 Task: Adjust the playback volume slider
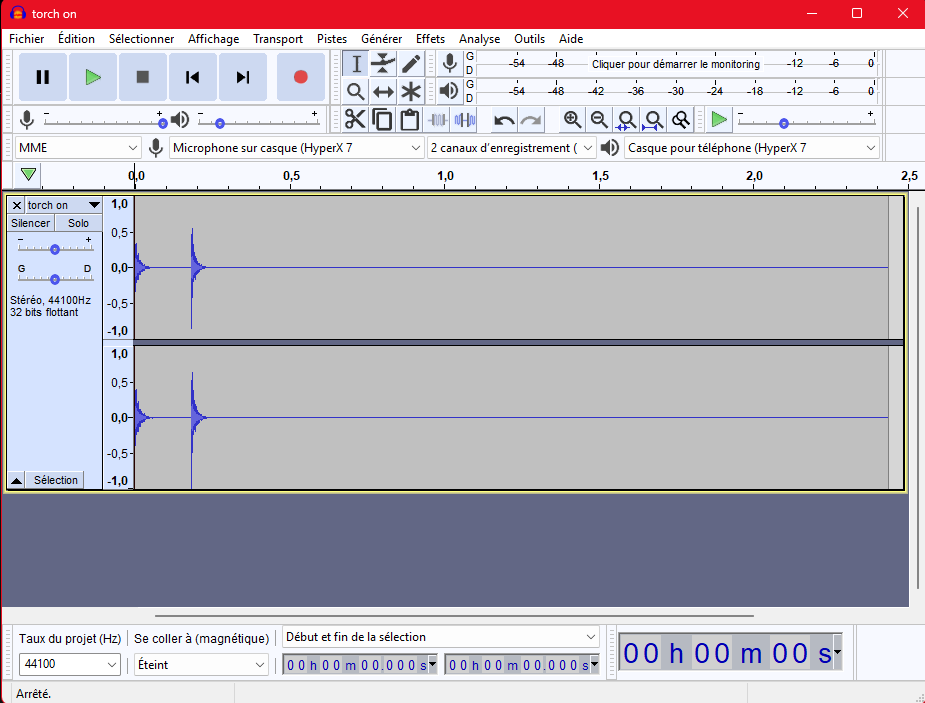point(258,122)
